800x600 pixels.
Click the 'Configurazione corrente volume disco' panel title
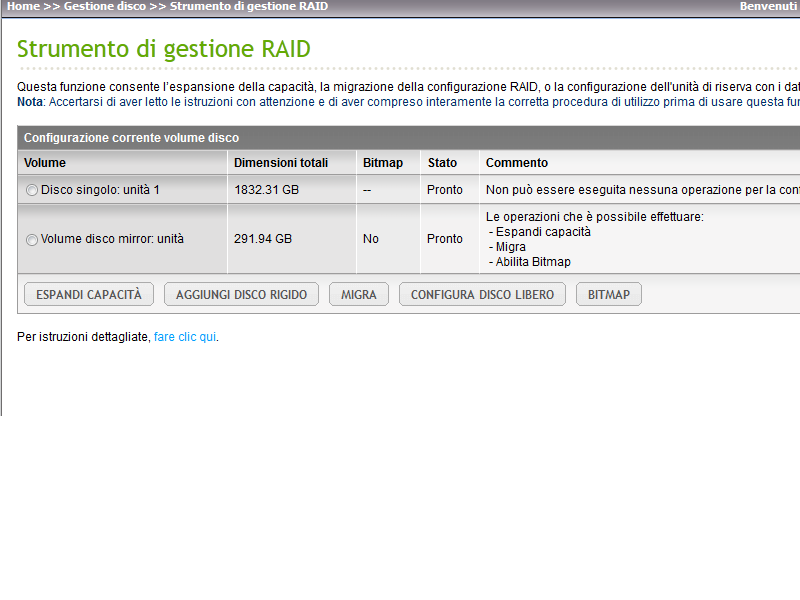tap(131, 138)
